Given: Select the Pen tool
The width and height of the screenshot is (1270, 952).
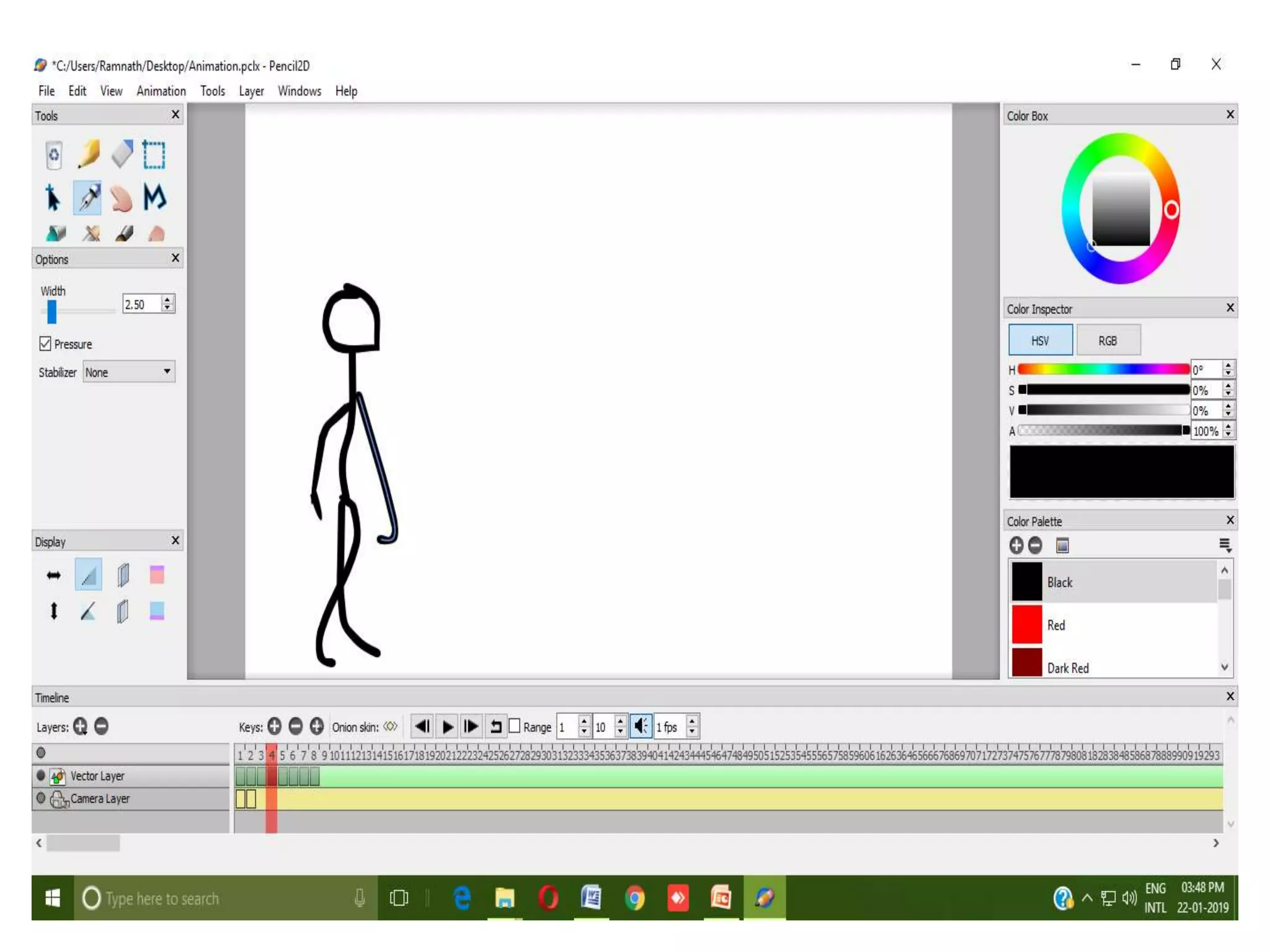Looking at the screenshot, I should (x=88, y=198).
